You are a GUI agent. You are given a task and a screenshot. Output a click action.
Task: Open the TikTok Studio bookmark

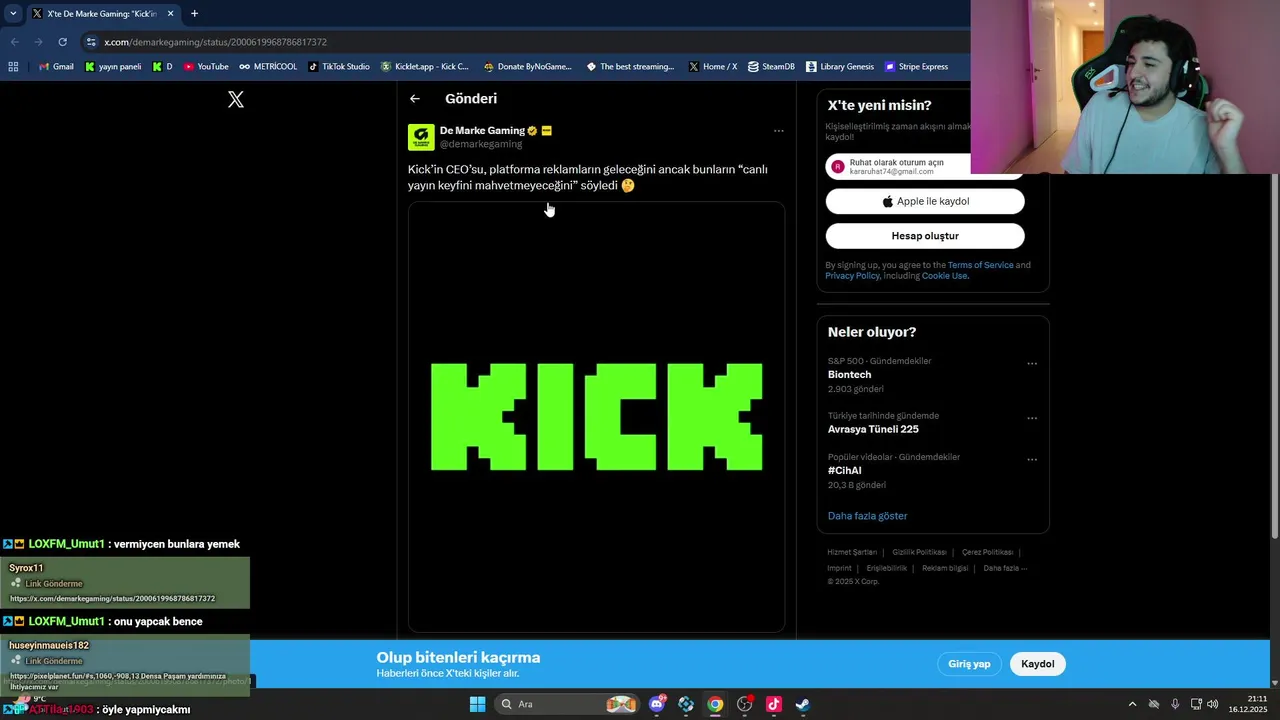click(339, 67)
